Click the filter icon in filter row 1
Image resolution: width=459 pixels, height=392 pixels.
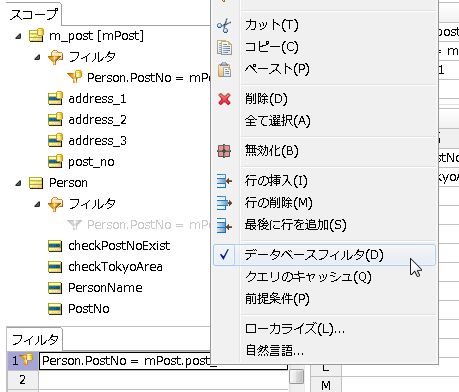pos(26,360)
